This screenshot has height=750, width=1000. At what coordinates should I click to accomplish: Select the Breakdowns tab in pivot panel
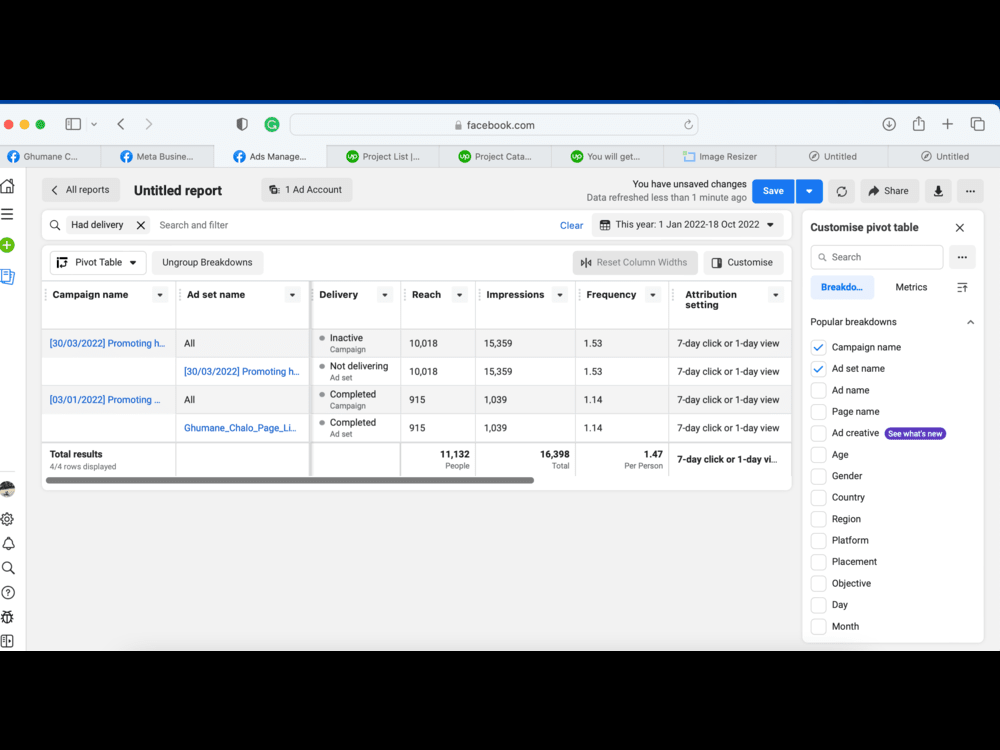pyautogui.click(x=842, y=288)
